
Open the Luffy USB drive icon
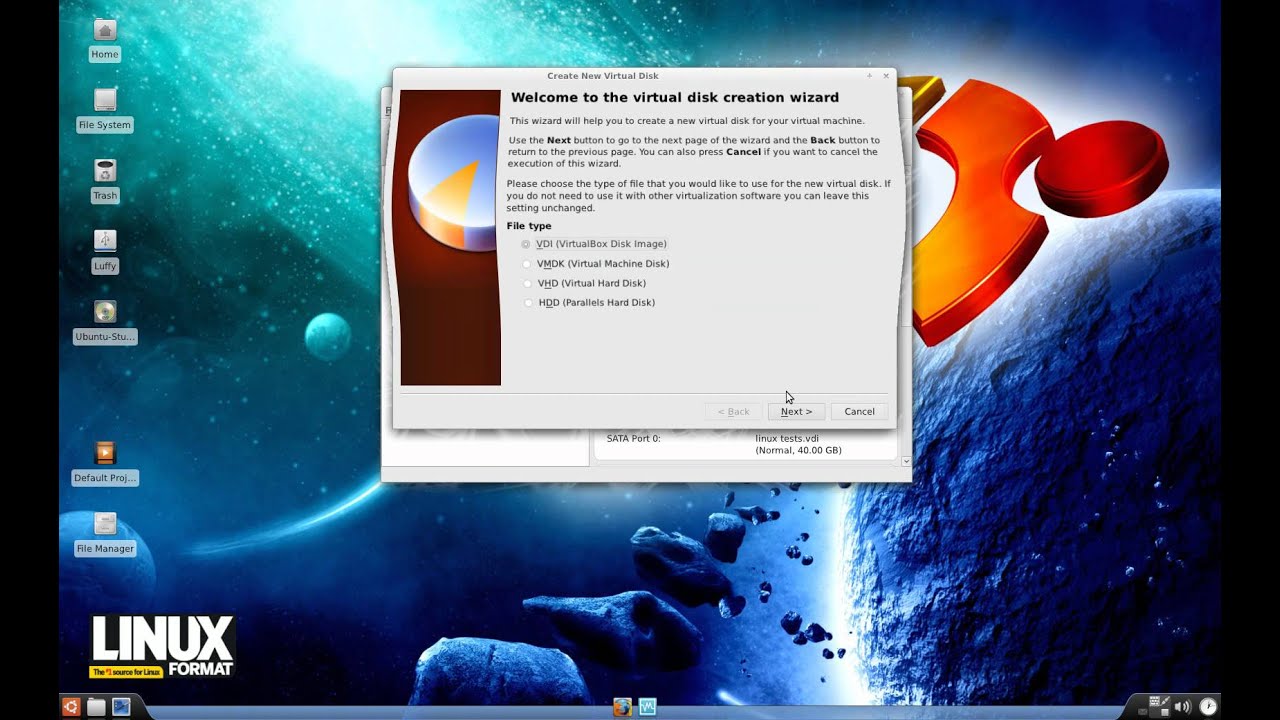click(105, 252)
